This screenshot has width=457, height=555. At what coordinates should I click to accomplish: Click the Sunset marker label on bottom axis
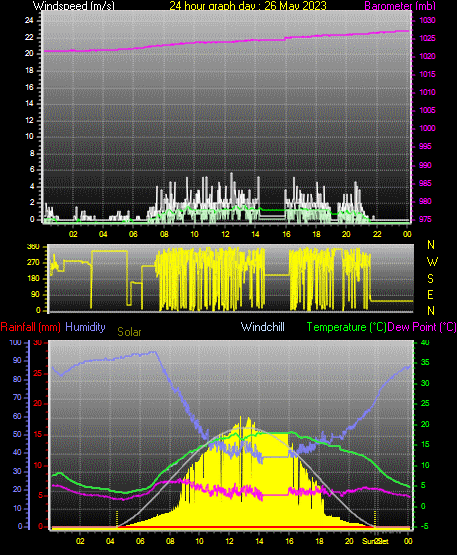(x=375, y=541)
